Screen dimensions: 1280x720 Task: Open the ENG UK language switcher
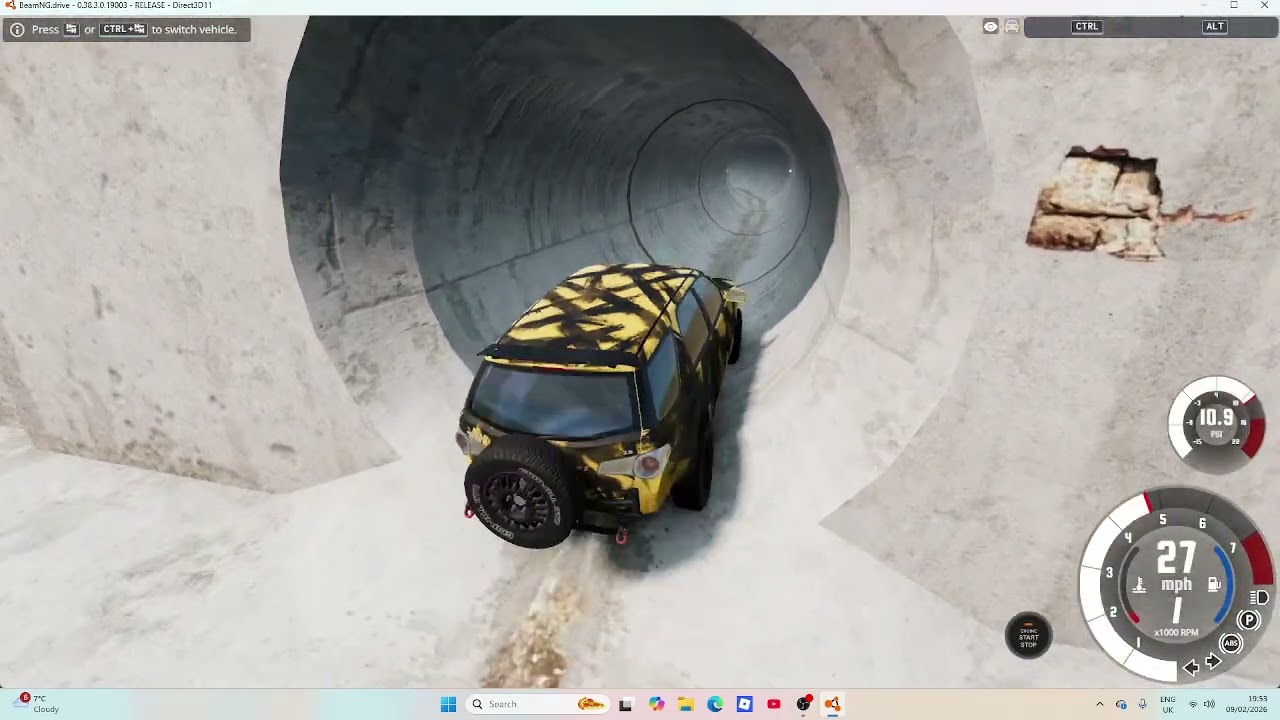coord(1168,704)
